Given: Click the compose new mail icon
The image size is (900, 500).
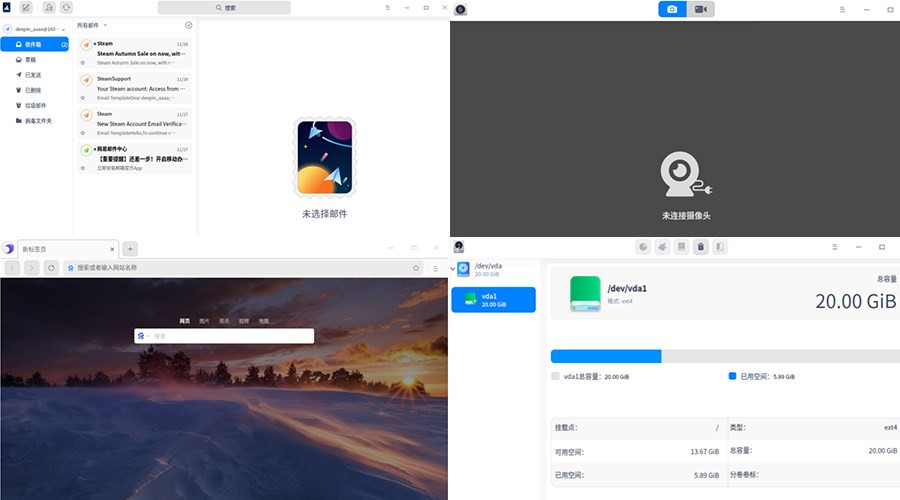Looking at the screenshot, I should [26, 8].
